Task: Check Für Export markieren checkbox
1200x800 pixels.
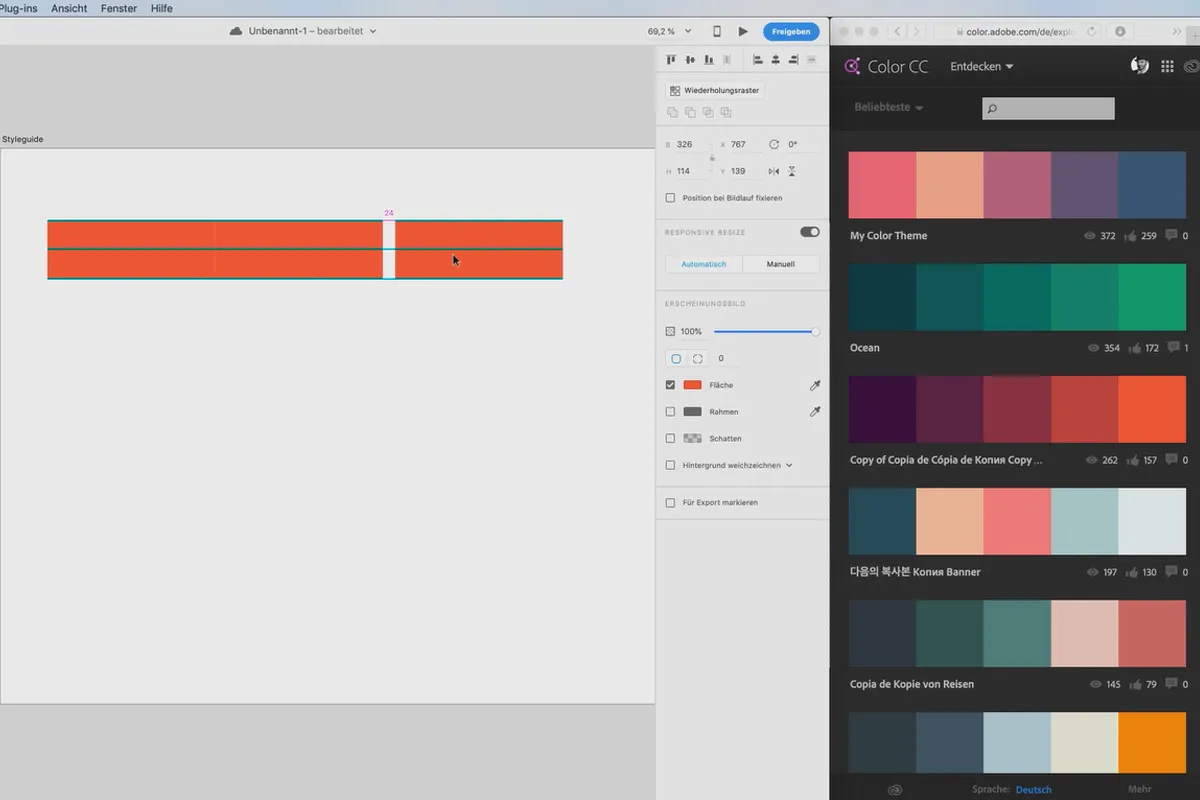Action: click(670, 502)
